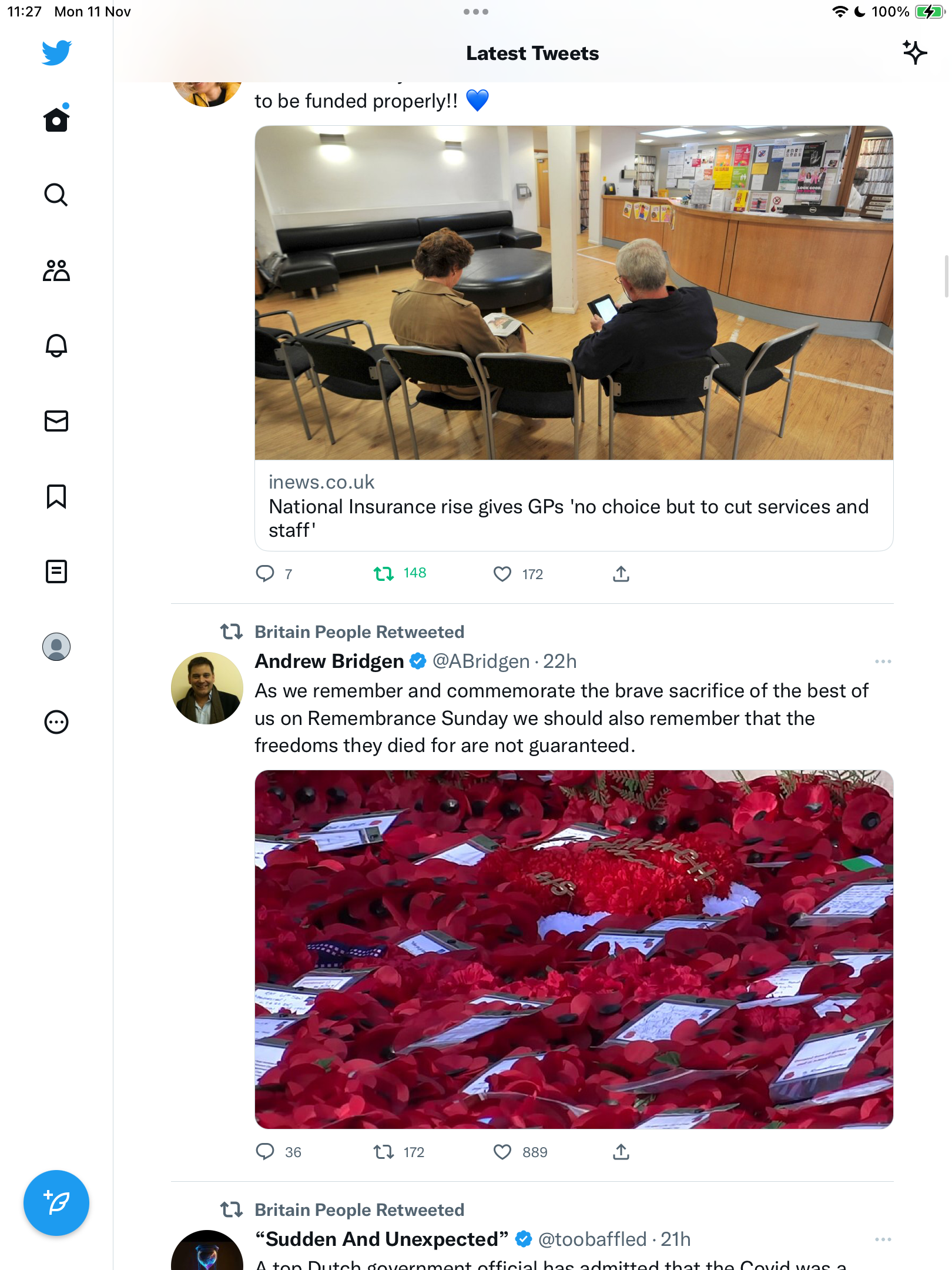Open the Bookmarks icon
Image resolution: width=952 pixels, height=1270 pixels.
[x=56, y=496]
